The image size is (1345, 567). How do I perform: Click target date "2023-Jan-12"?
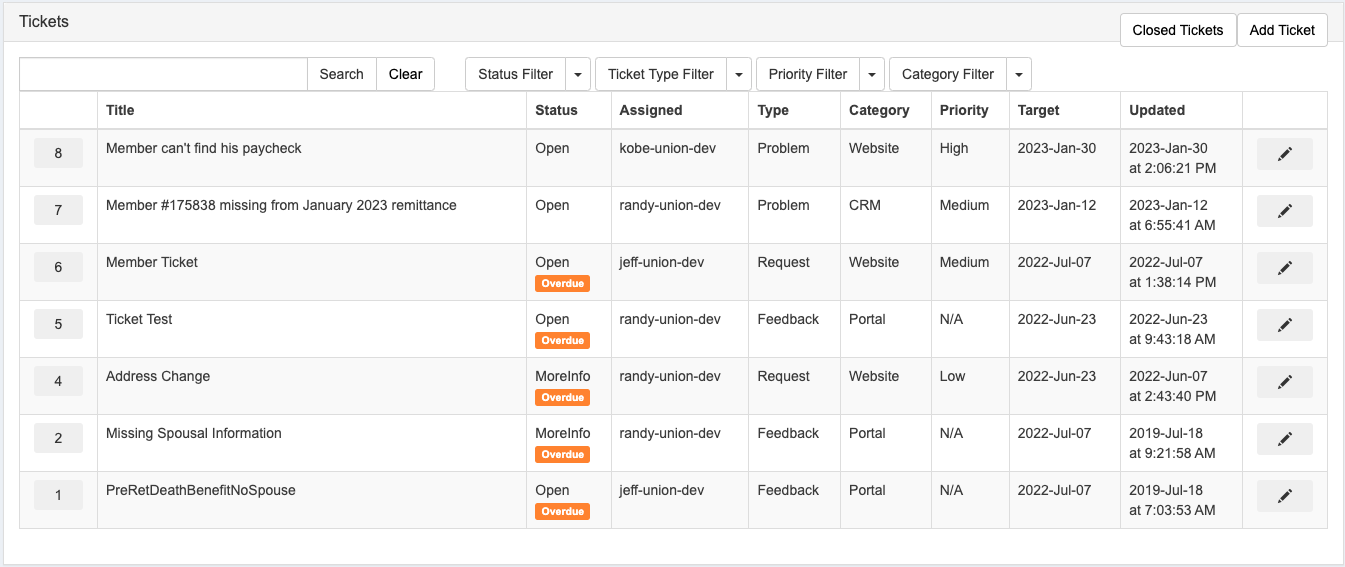(x=1057, y=205)
